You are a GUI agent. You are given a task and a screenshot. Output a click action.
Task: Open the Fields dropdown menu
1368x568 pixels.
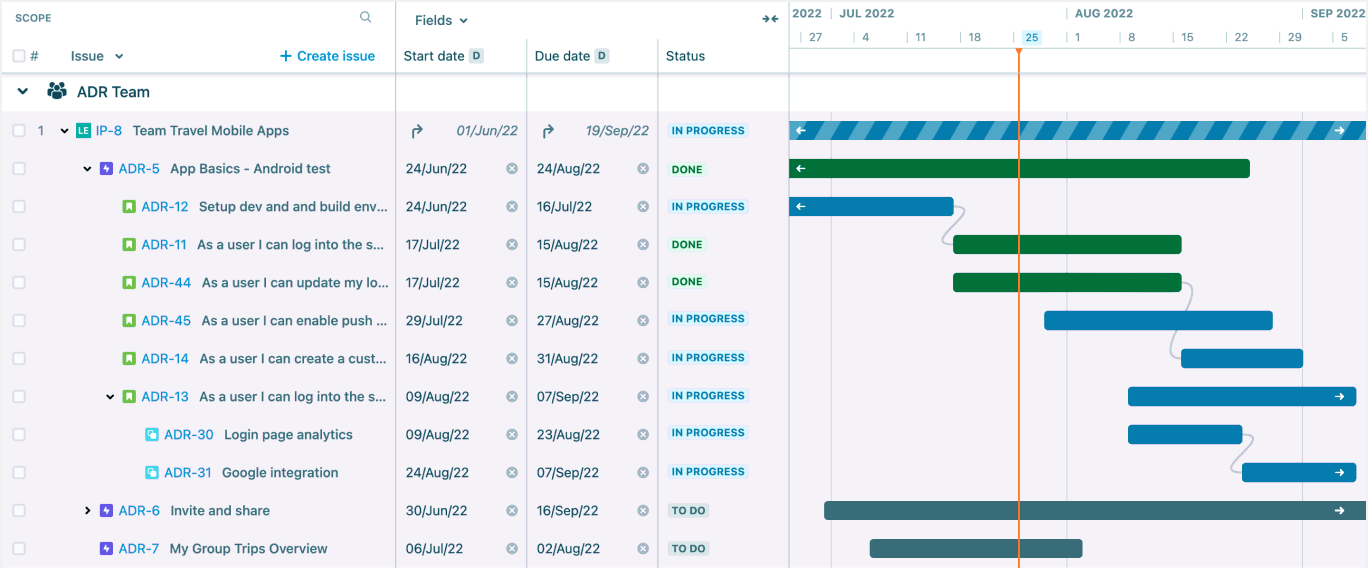coord(441,20)
